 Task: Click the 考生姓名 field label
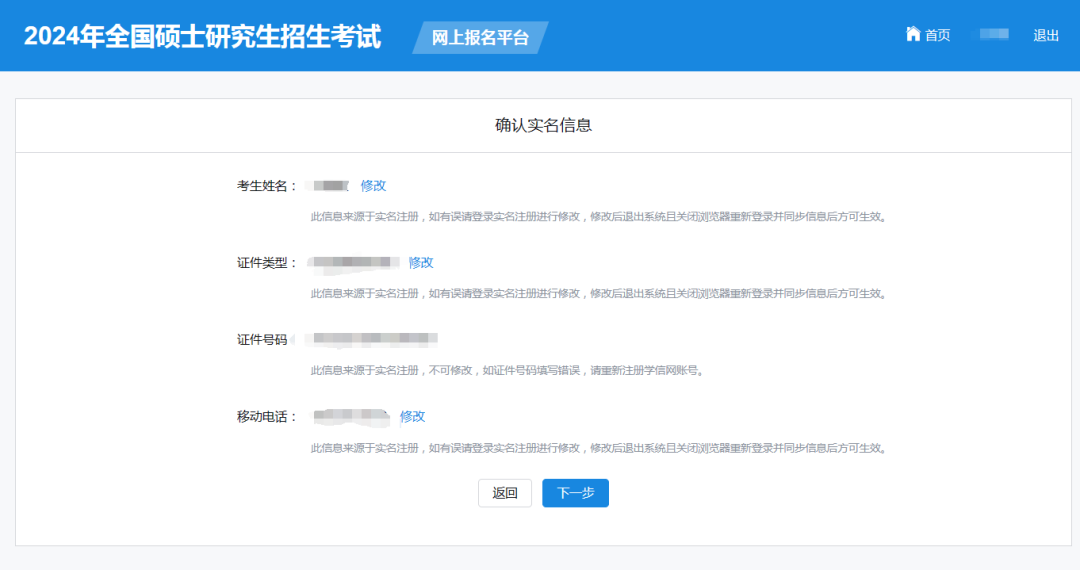(x=266, y=186)
